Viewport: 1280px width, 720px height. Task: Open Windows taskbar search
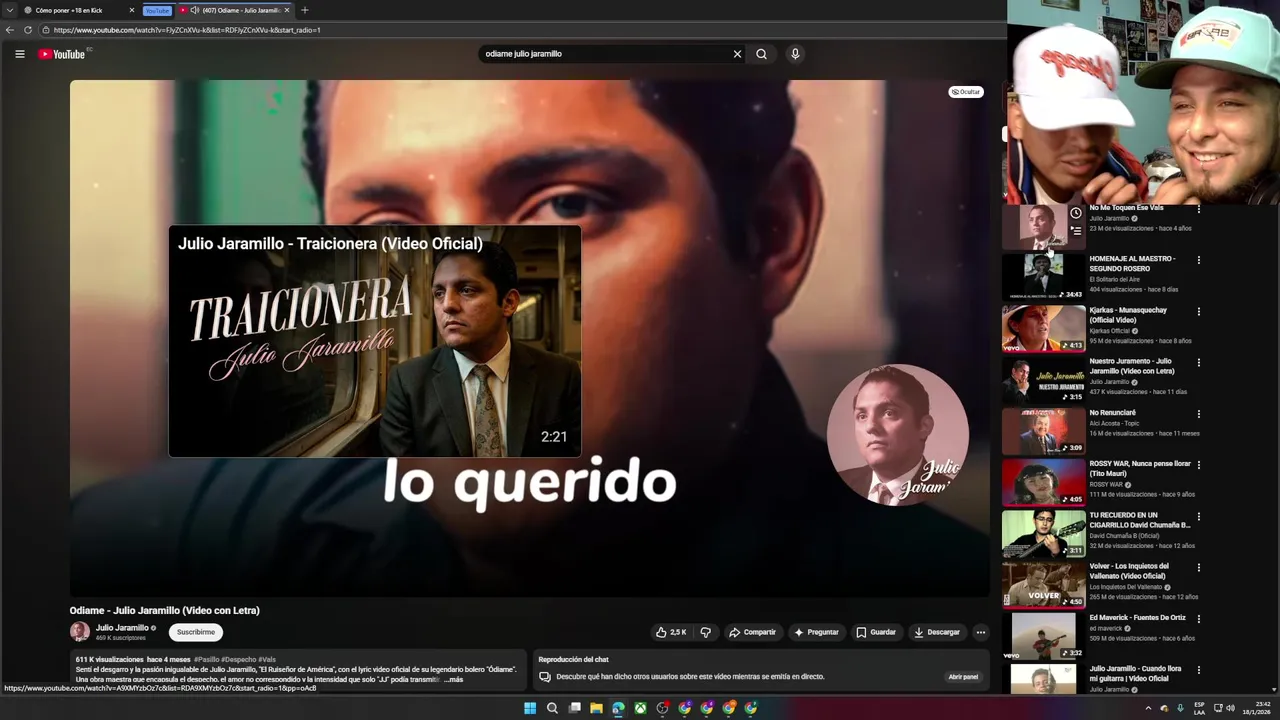click(552, 708)
